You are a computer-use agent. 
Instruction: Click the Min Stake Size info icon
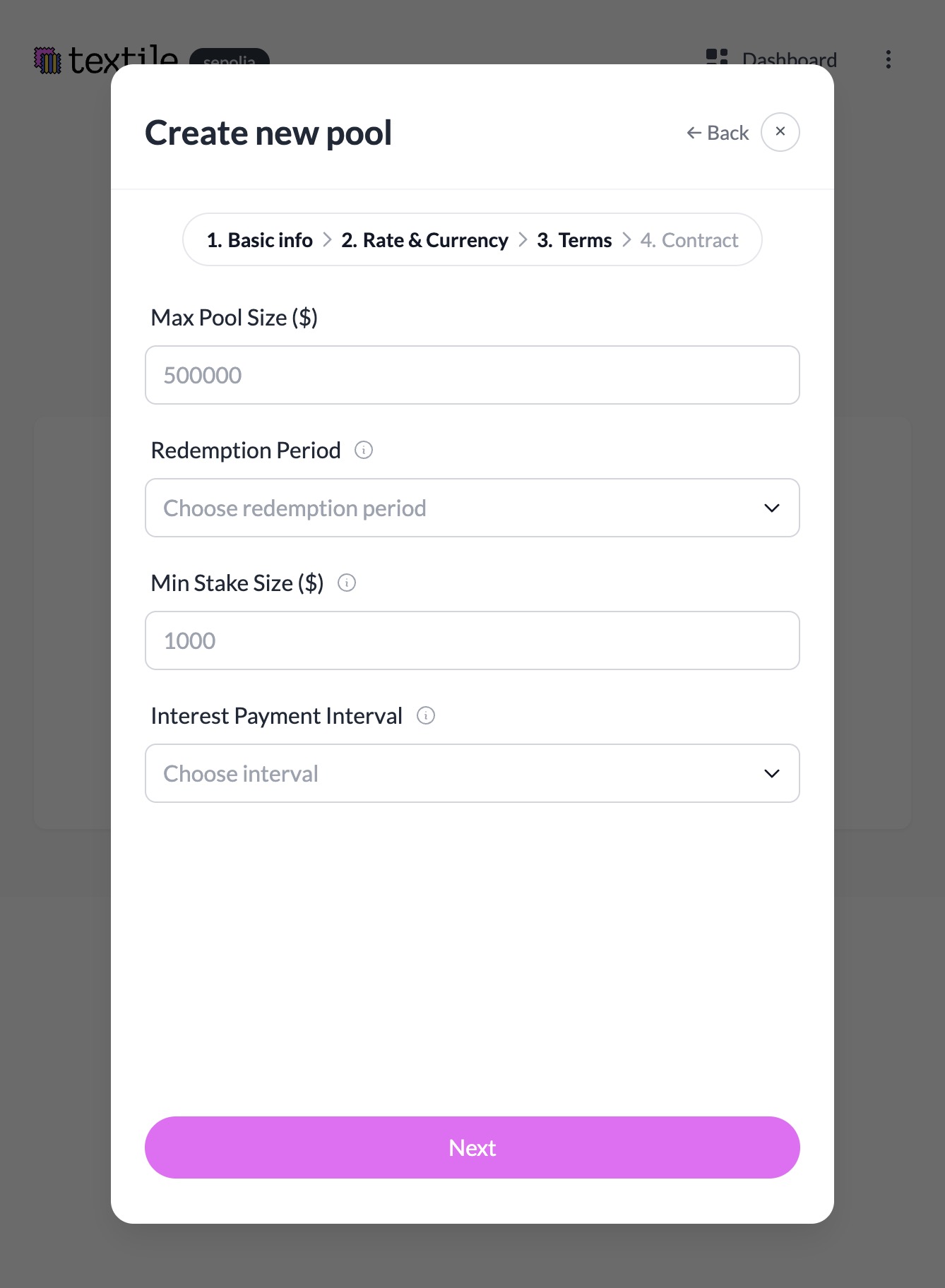tap(347, 583)
